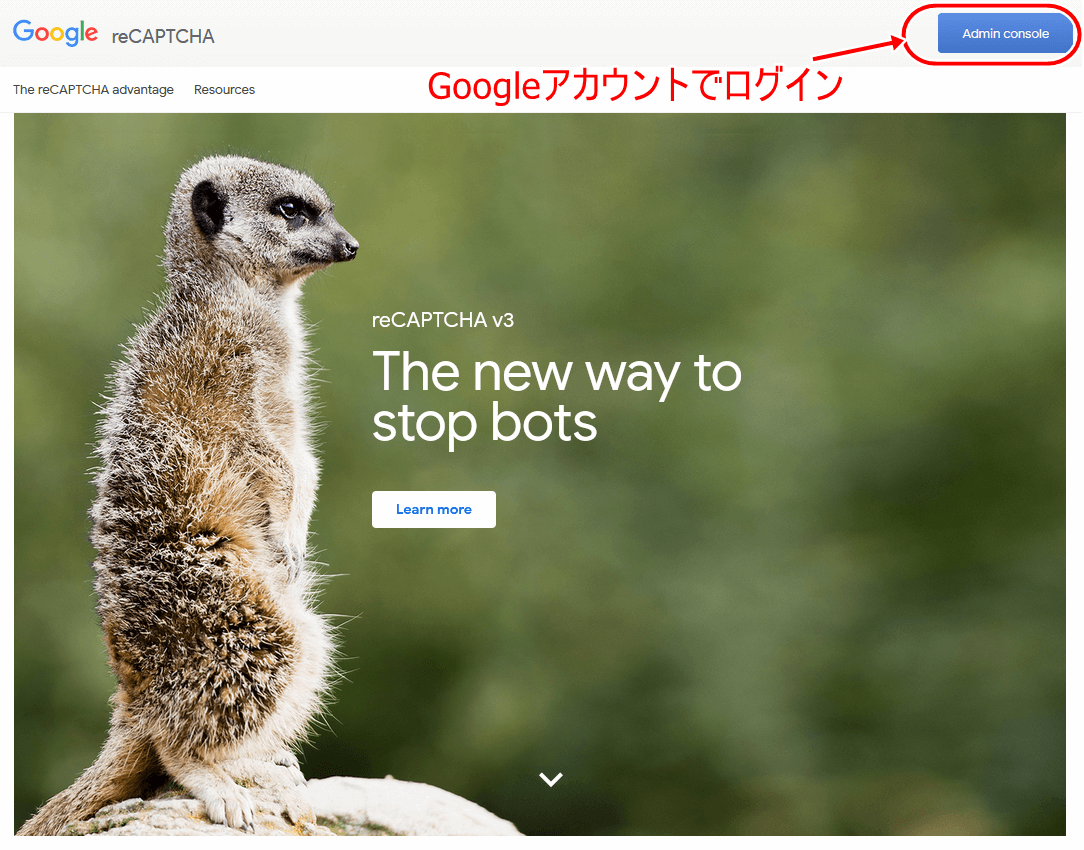Click the red arrow pointing to Admin console
The width and height of the screenshot is (1084, 850).
click(859, 50)
